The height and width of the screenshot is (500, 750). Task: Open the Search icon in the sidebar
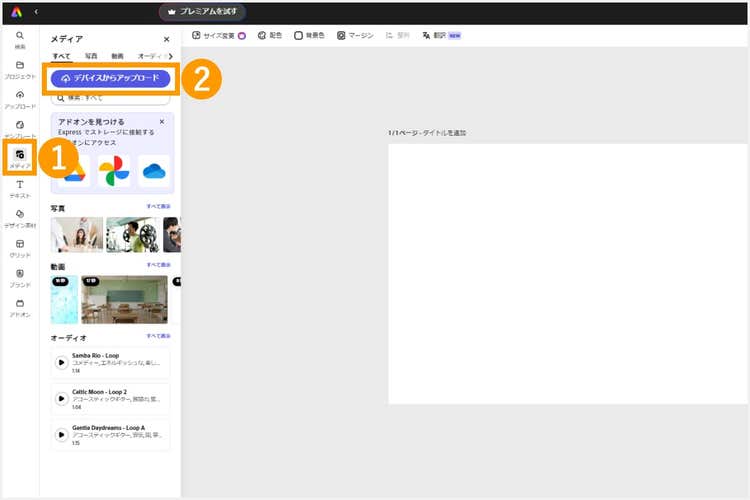point(20,40)
